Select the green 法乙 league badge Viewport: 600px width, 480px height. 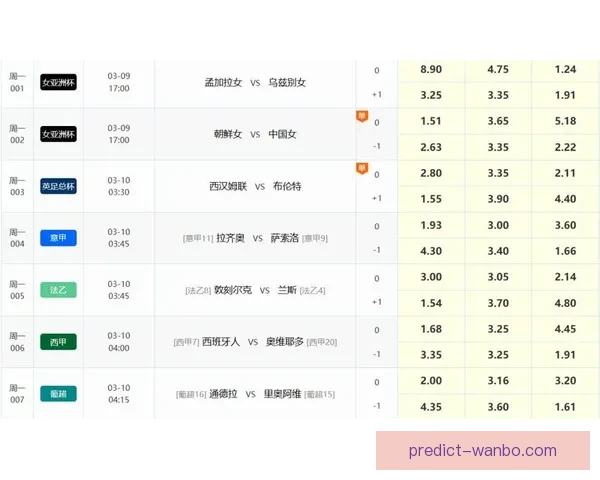point(58,290)
